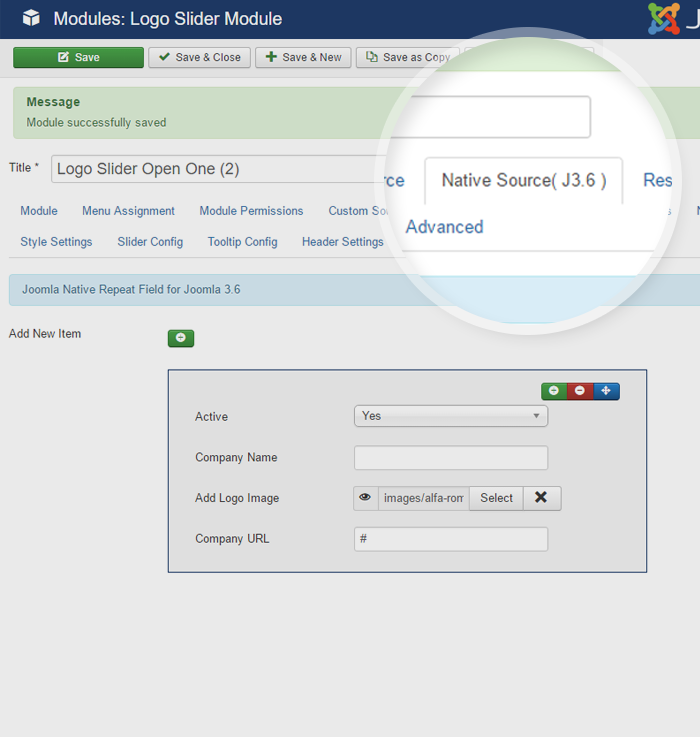Open the Custom Source tab

coord(358,211)
